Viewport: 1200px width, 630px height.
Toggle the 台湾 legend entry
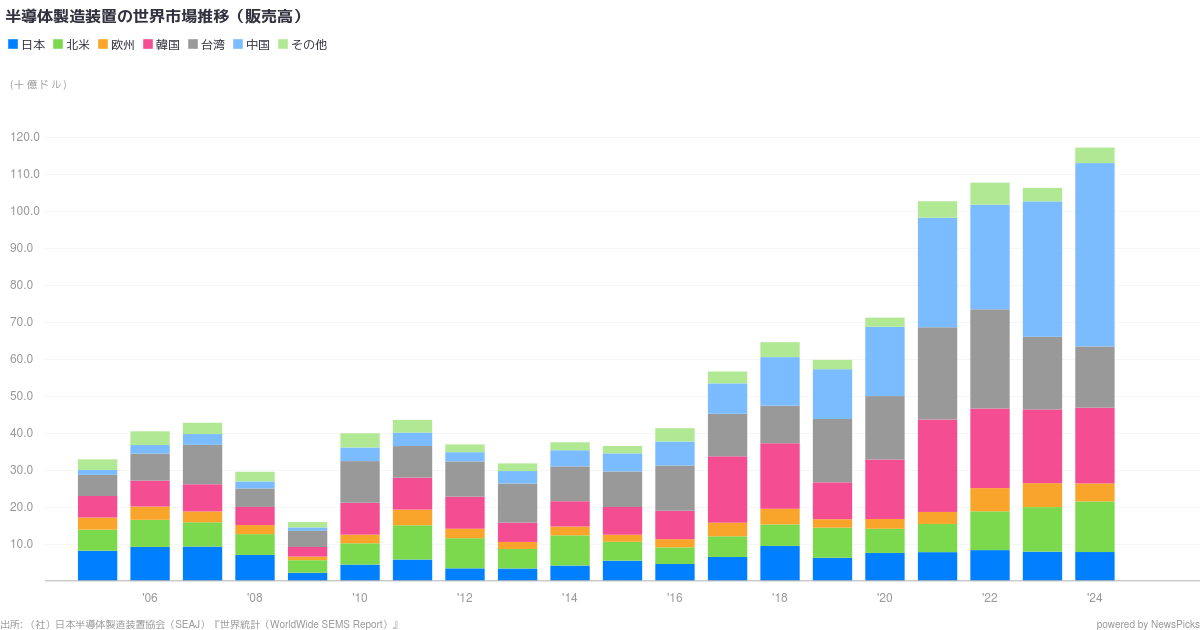(206, 45)
